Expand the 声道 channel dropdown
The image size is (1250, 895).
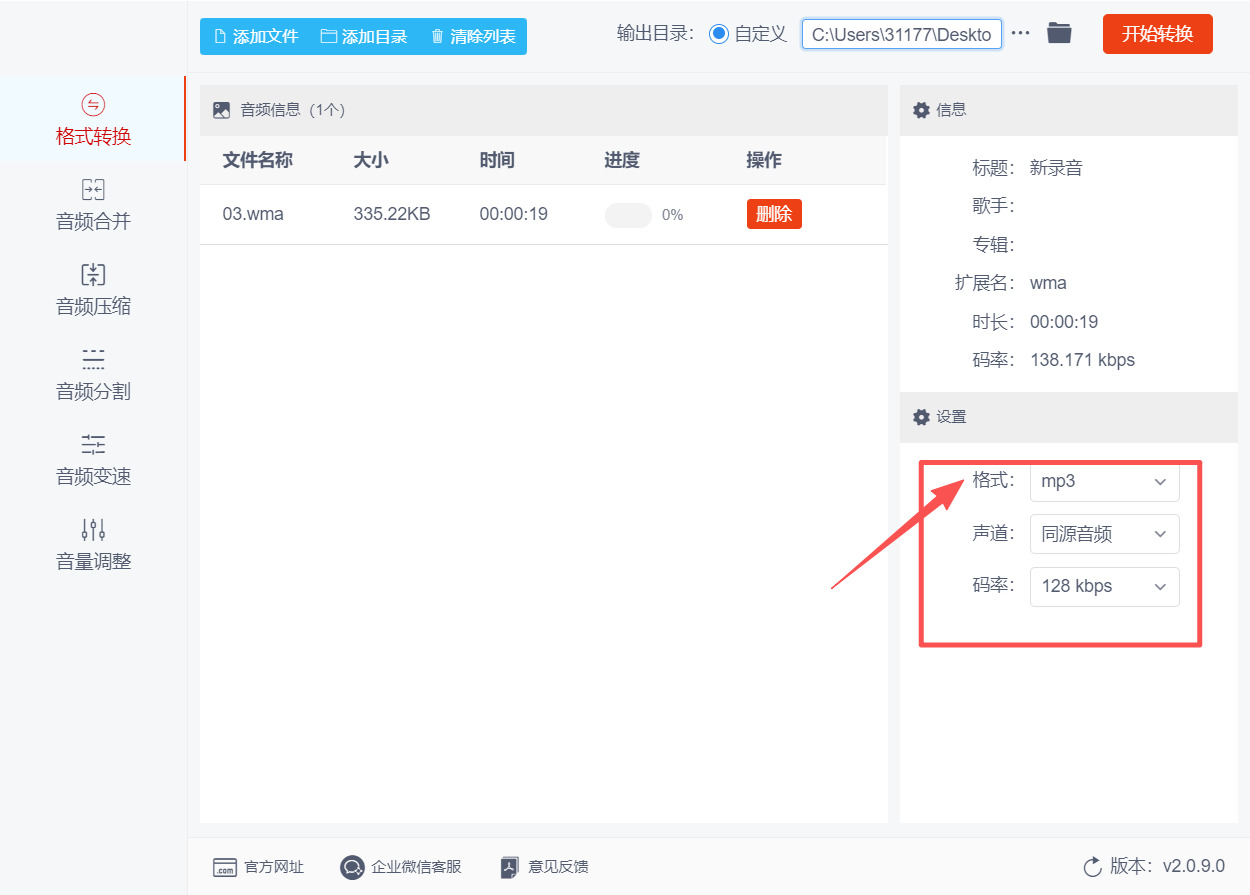pos(1104,534)
